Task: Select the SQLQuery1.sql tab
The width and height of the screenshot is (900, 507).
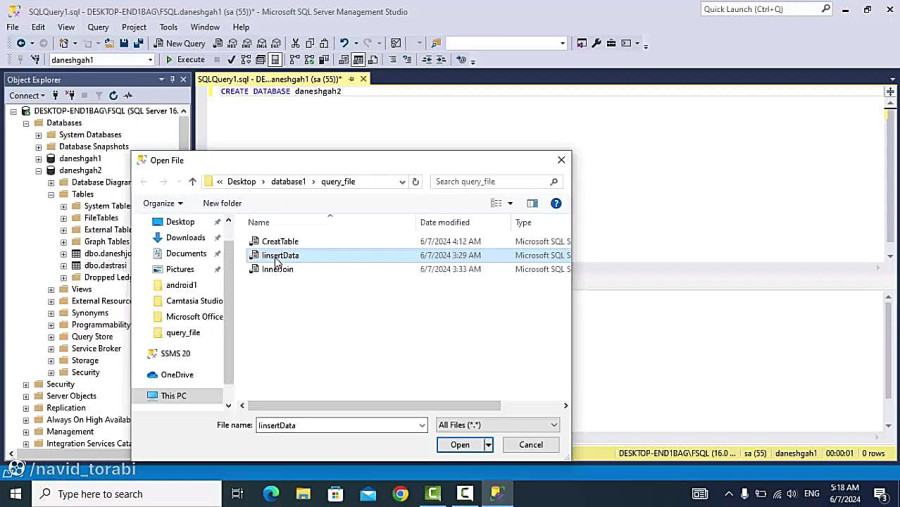Action: coord(270,79)
